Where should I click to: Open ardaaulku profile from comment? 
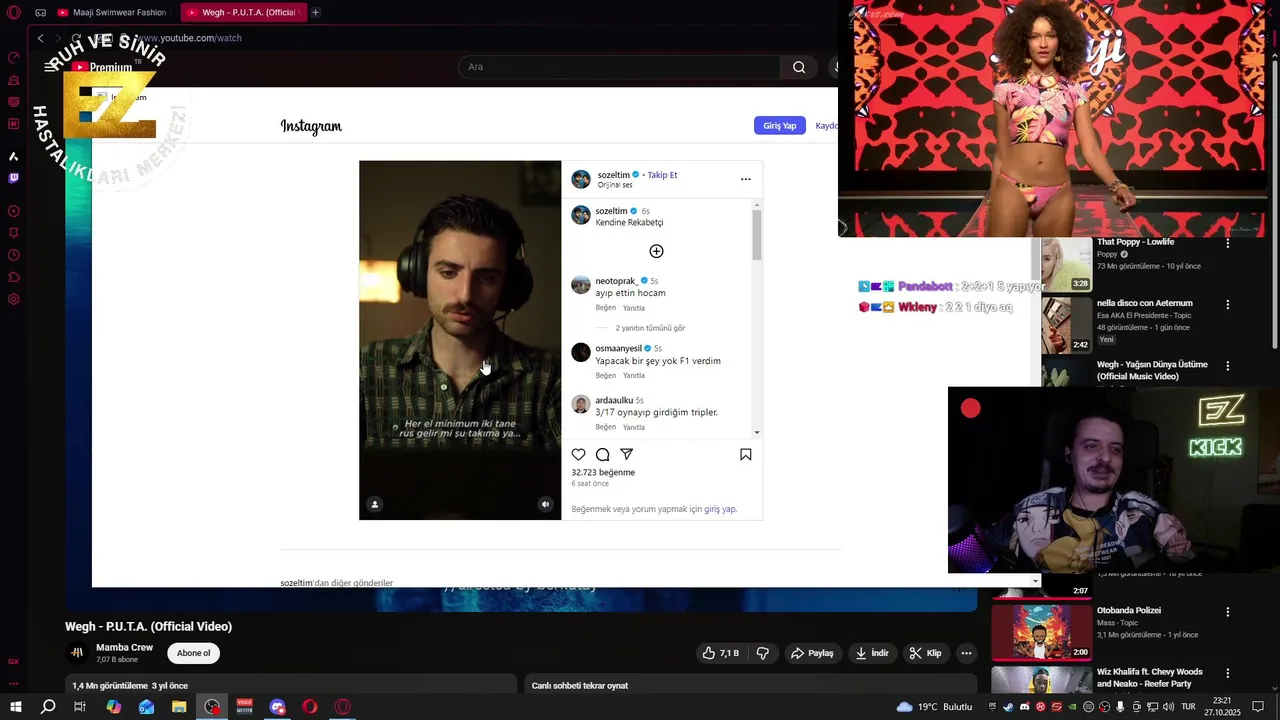pyautogui.click(x=614, y=401)
